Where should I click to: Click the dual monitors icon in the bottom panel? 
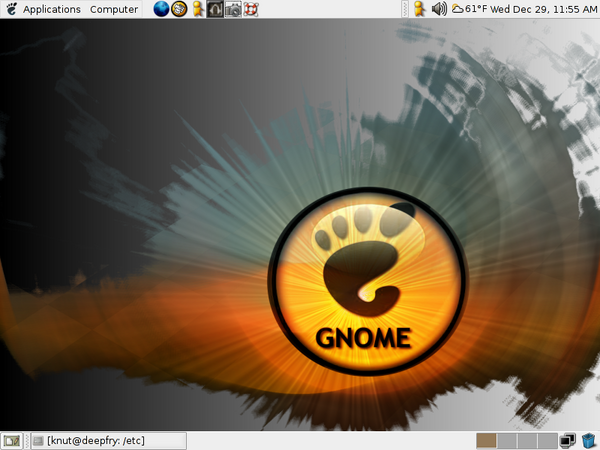point(567,441)
